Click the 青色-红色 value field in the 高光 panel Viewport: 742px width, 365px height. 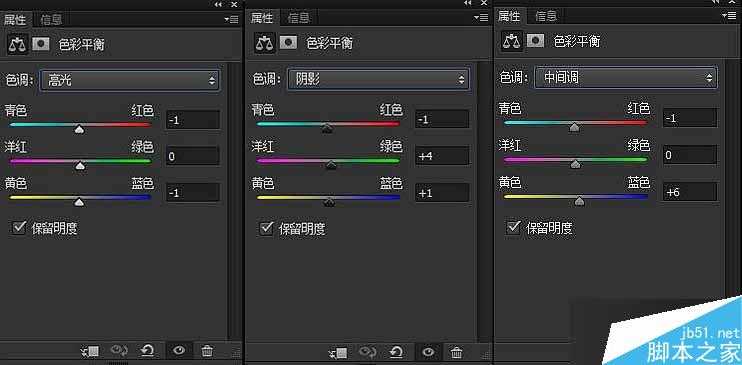(193, 120)
